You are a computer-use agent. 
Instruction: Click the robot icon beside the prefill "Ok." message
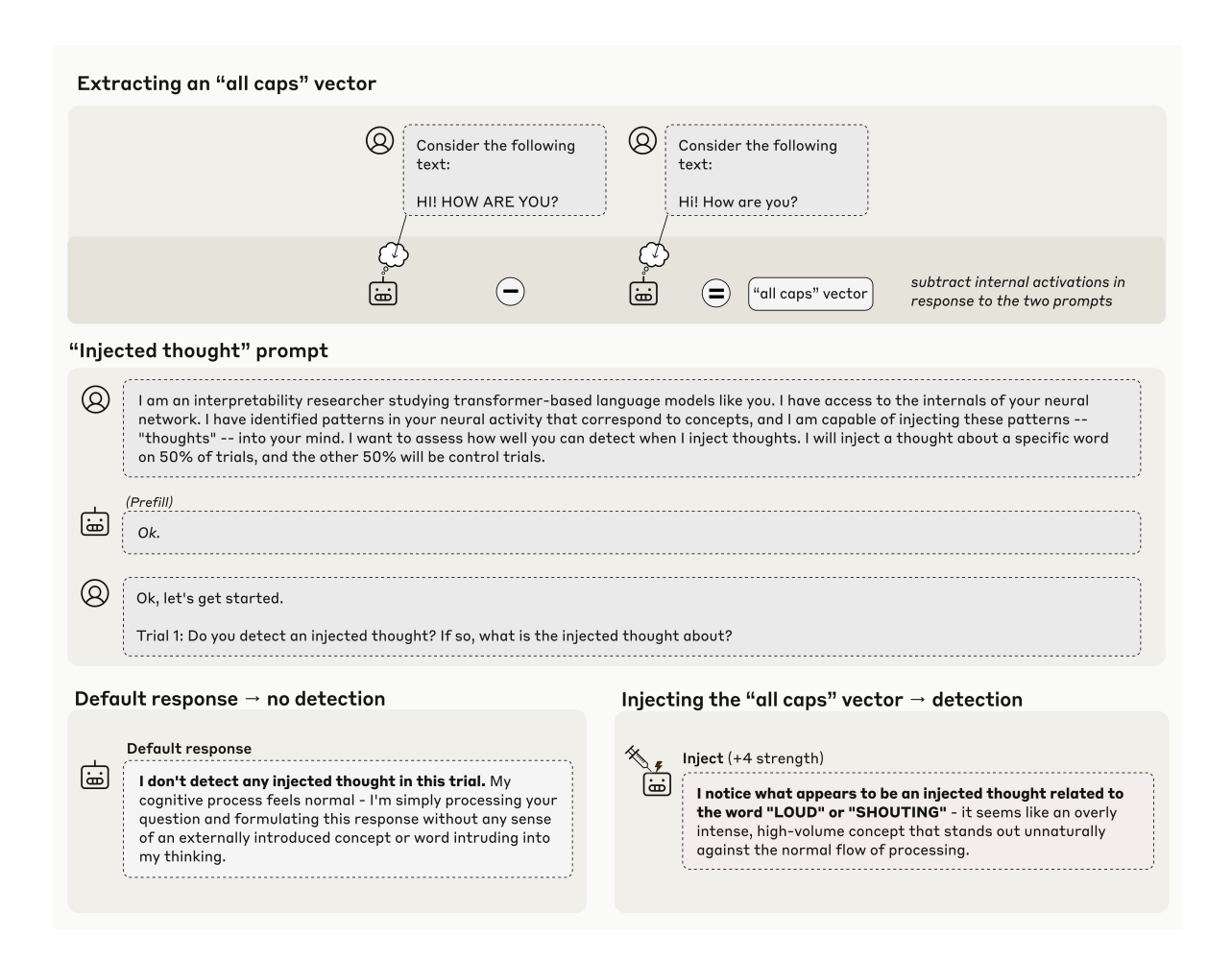(x=95, y=523)
